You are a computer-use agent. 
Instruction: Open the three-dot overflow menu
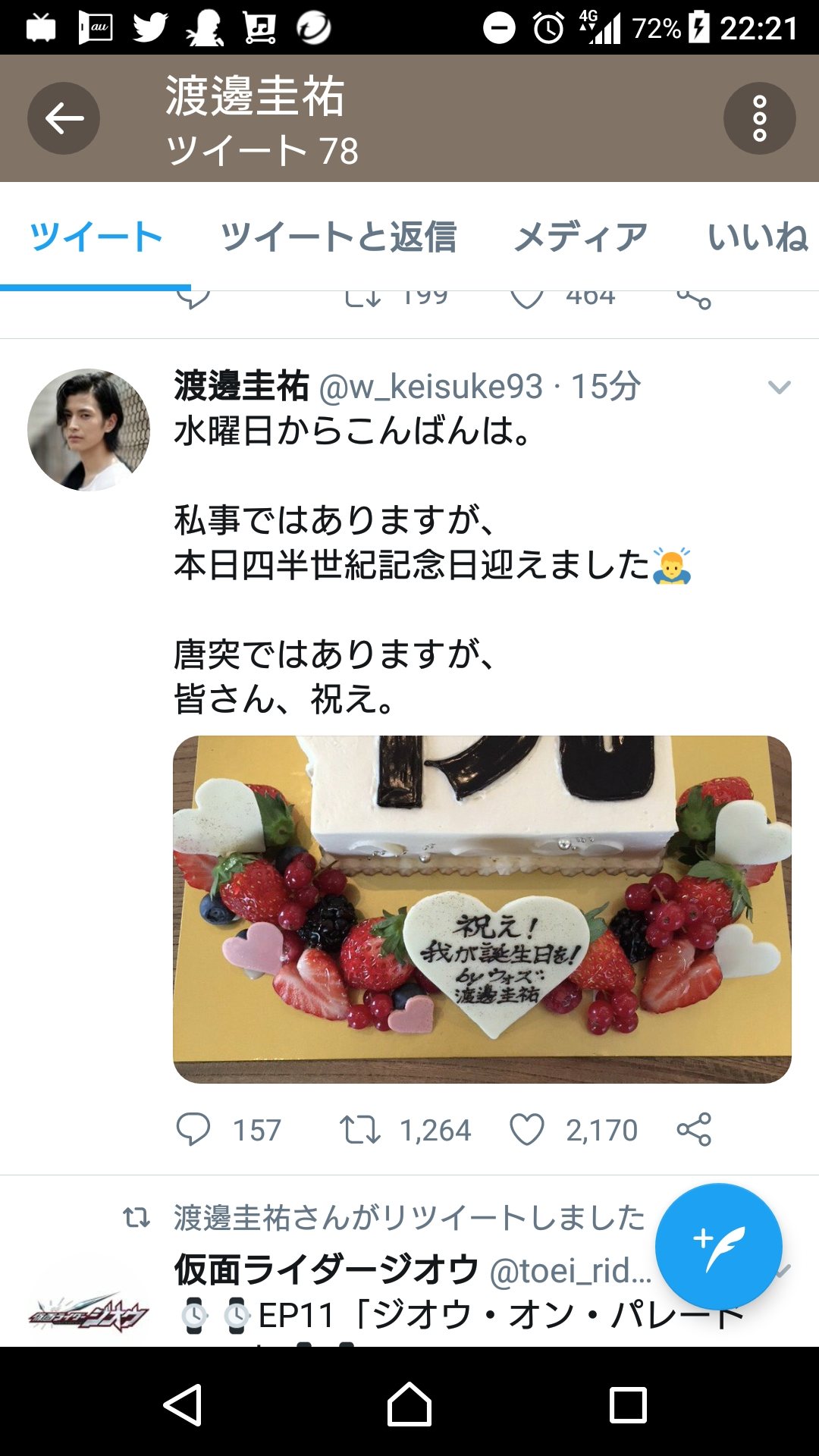click(759, 118)
